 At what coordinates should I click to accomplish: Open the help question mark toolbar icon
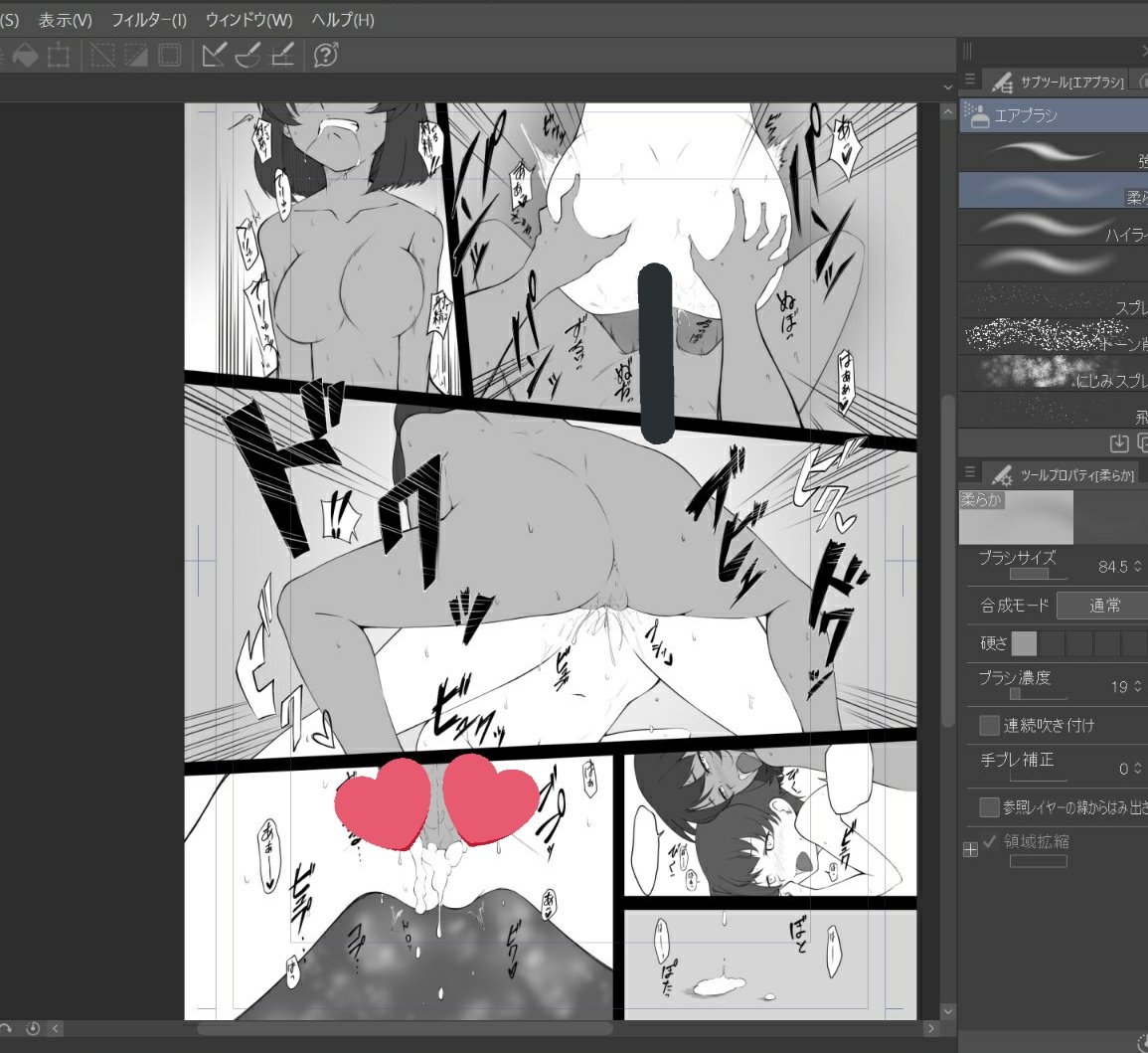[x=326, y=56]
